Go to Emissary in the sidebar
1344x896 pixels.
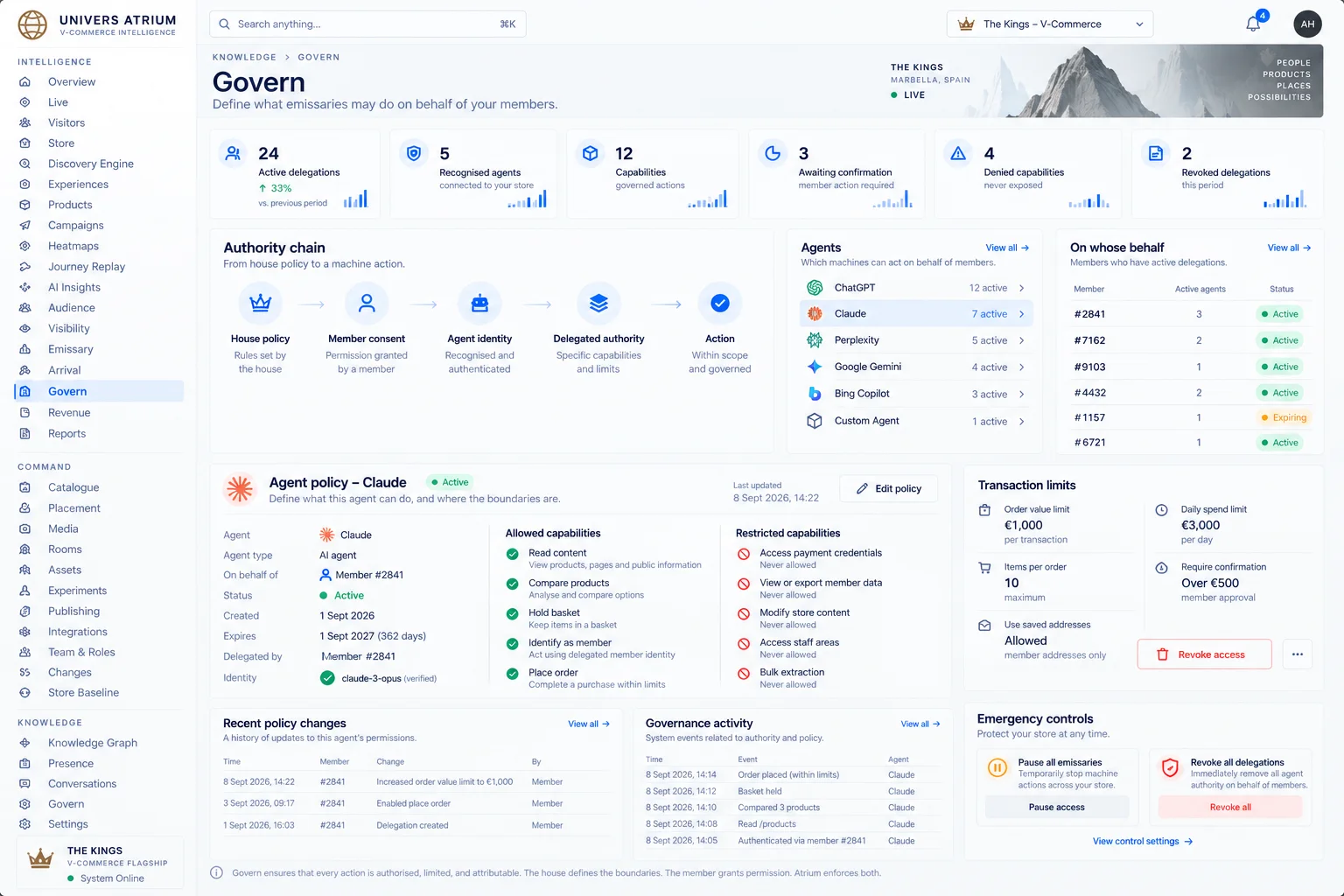point(70,349)
